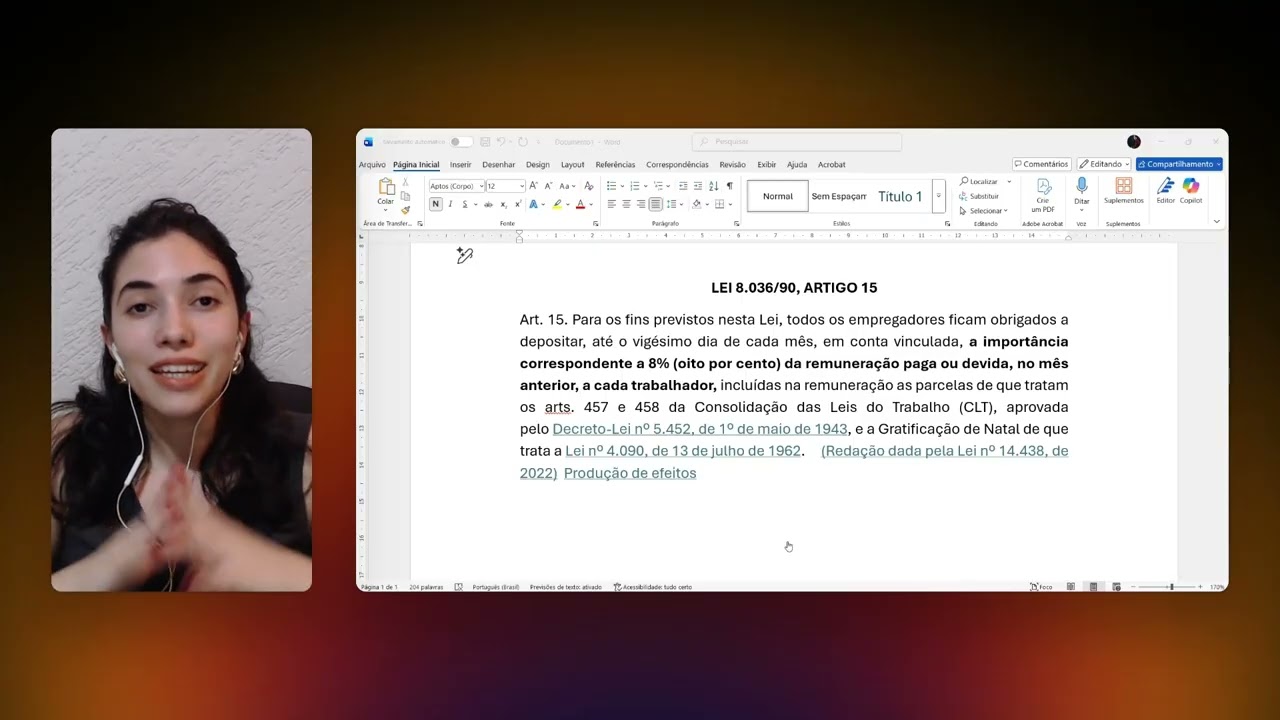This screenshot has width=1280, height=720.
Task: Click the save disk icon
Action: click(485, 142)
